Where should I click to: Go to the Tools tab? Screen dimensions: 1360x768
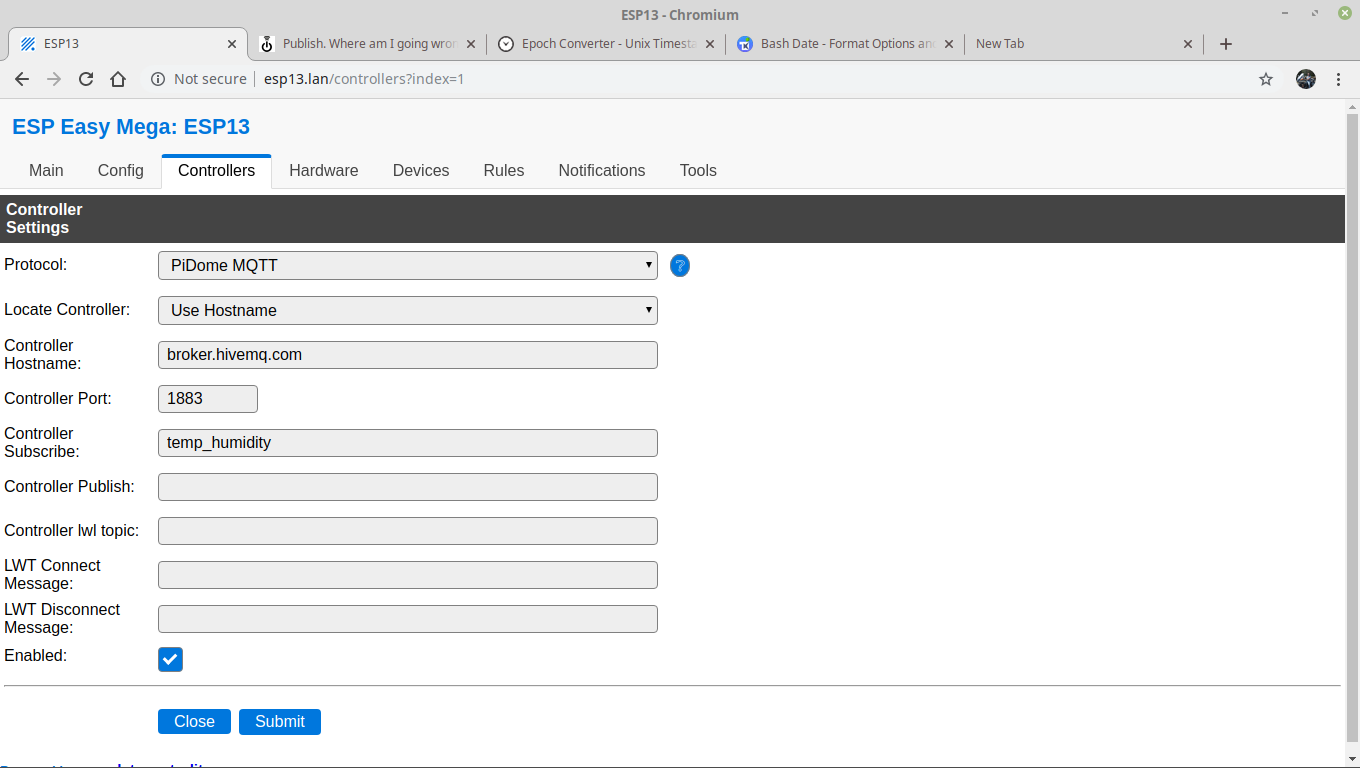pos(698,171)
